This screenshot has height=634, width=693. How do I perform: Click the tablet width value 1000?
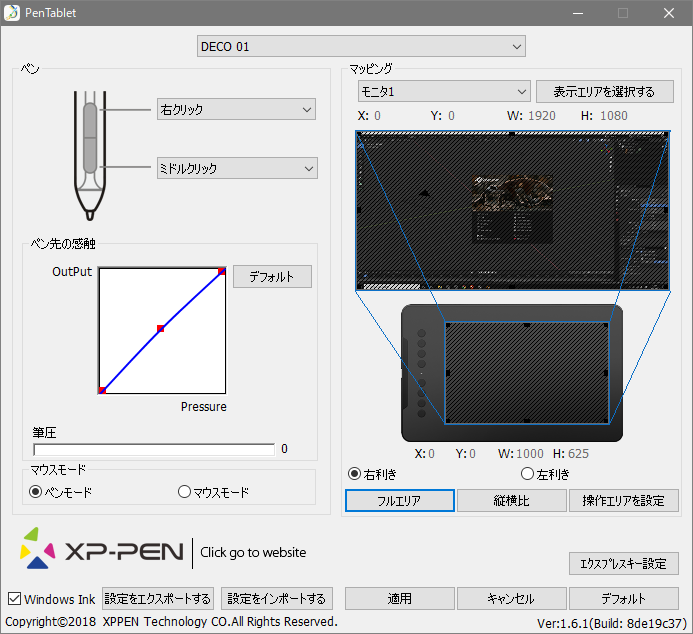[530, 454]
